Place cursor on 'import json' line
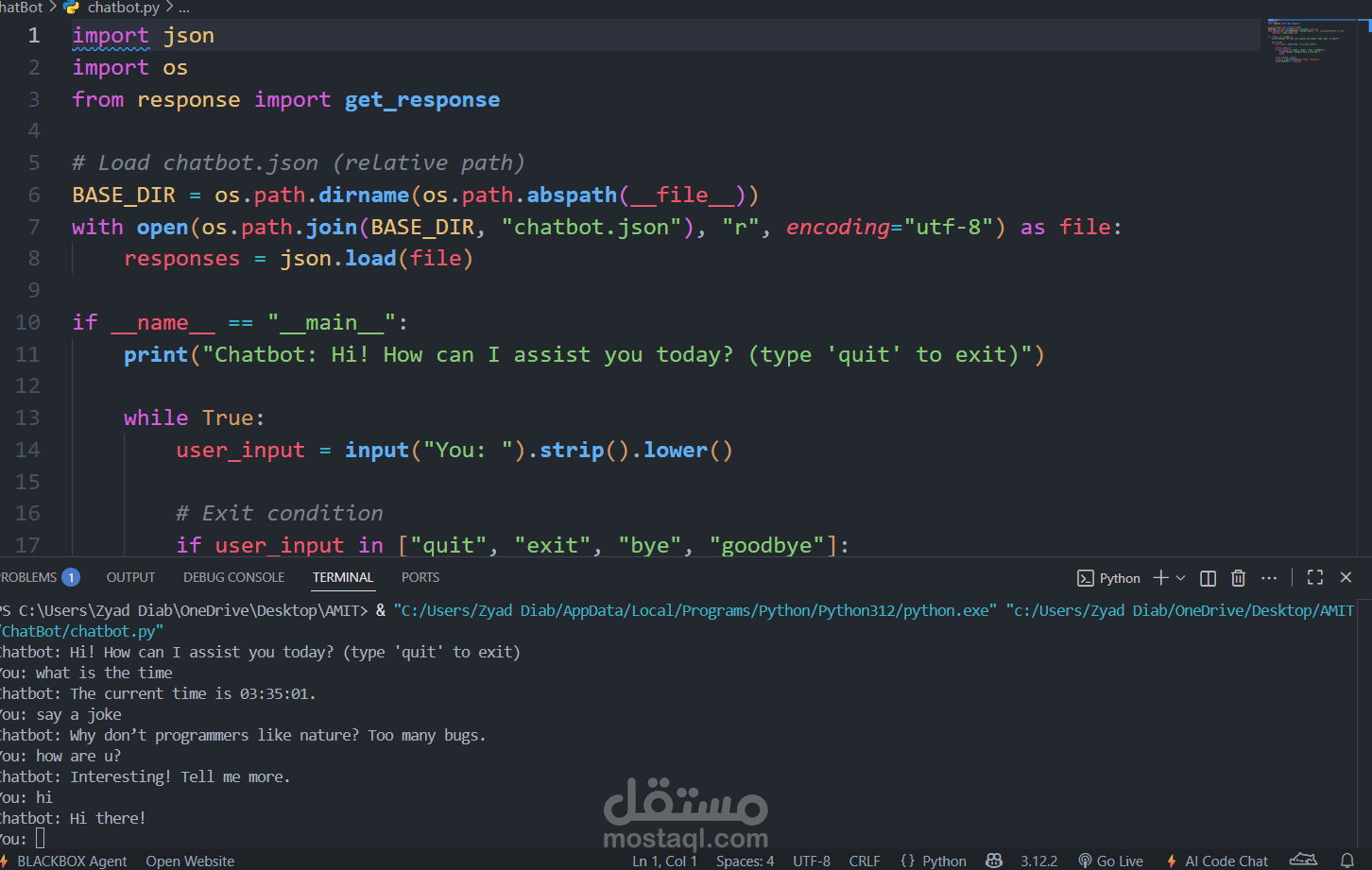 [144, 36]
